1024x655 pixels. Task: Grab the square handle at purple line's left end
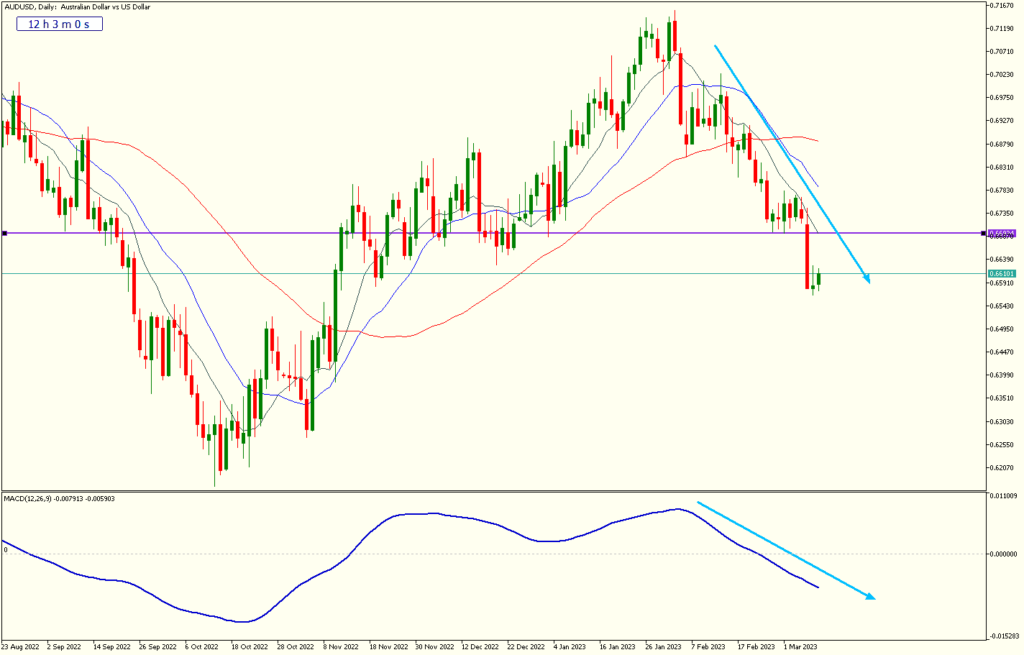pyautogui.click(x=4, y=233)
